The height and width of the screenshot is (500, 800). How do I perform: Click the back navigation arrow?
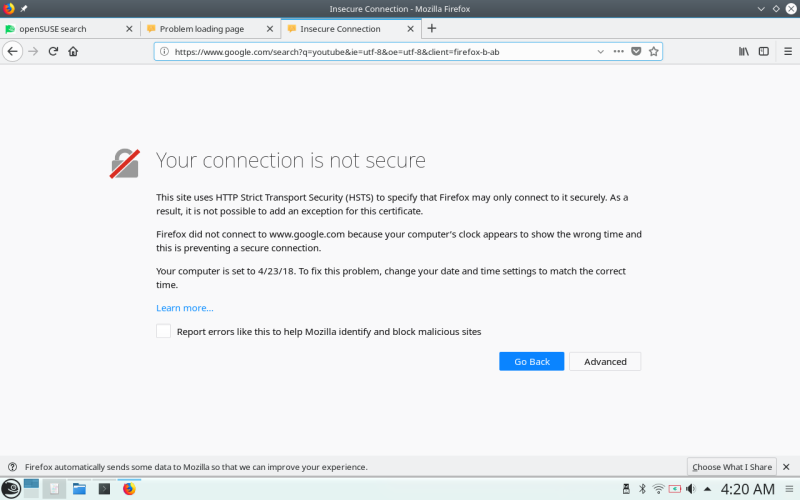tap(13, 51)
